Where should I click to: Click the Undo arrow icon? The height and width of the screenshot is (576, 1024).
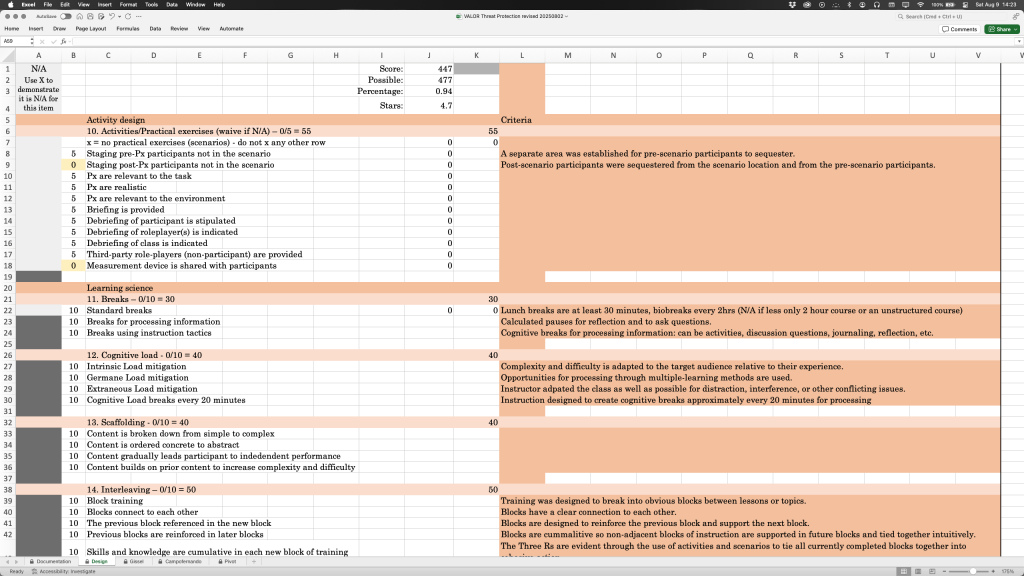112,16
